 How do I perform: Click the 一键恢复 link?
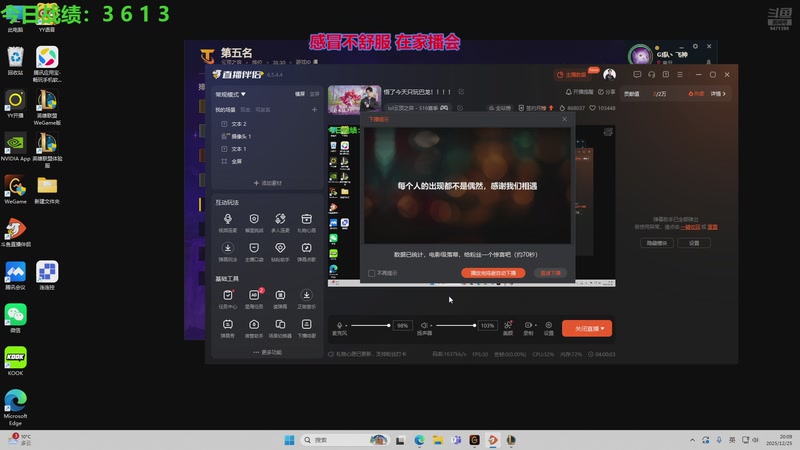pos(690,227)
